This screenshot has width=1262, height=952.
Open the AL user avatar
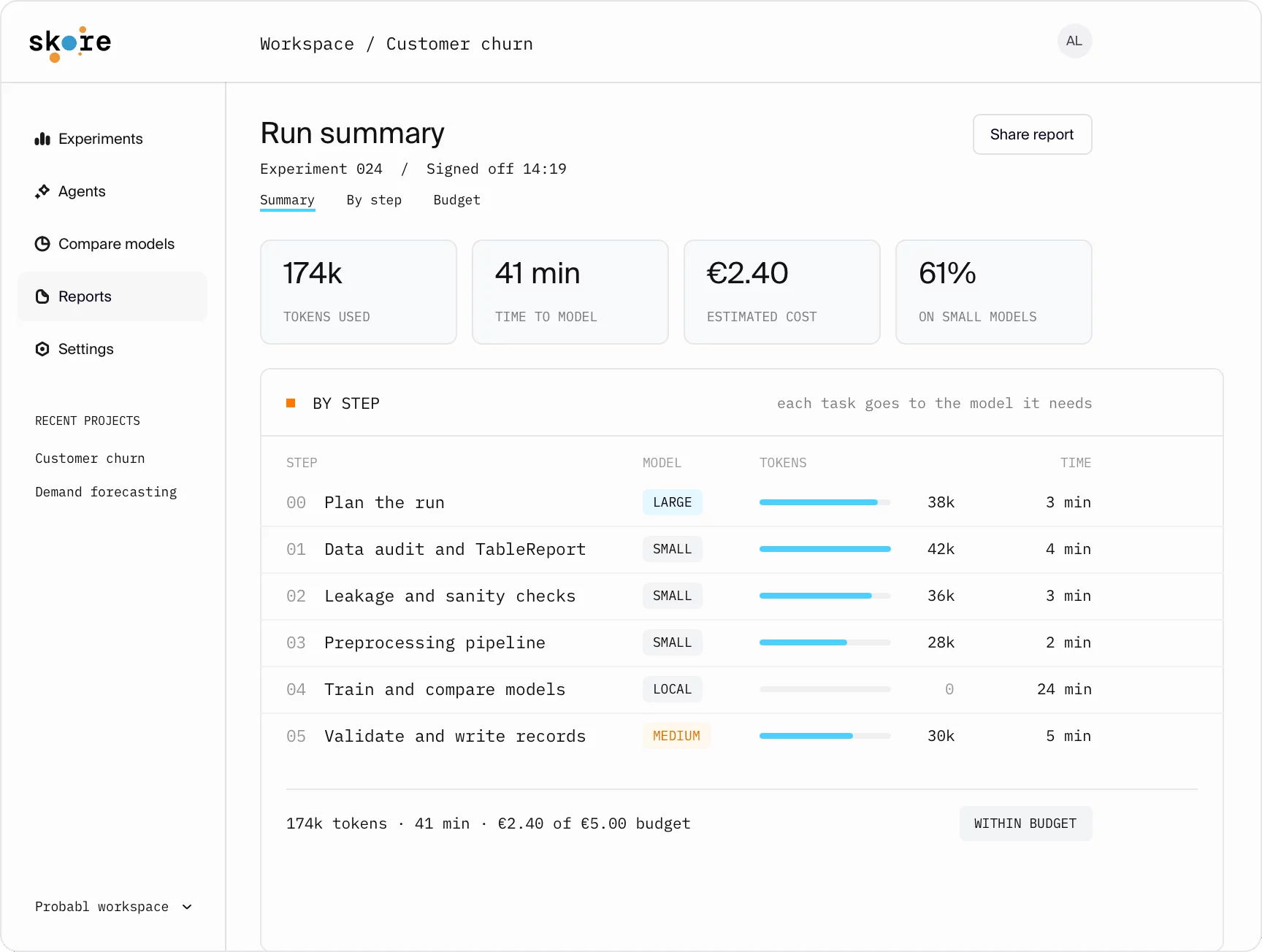click(x=1074, y=41)
